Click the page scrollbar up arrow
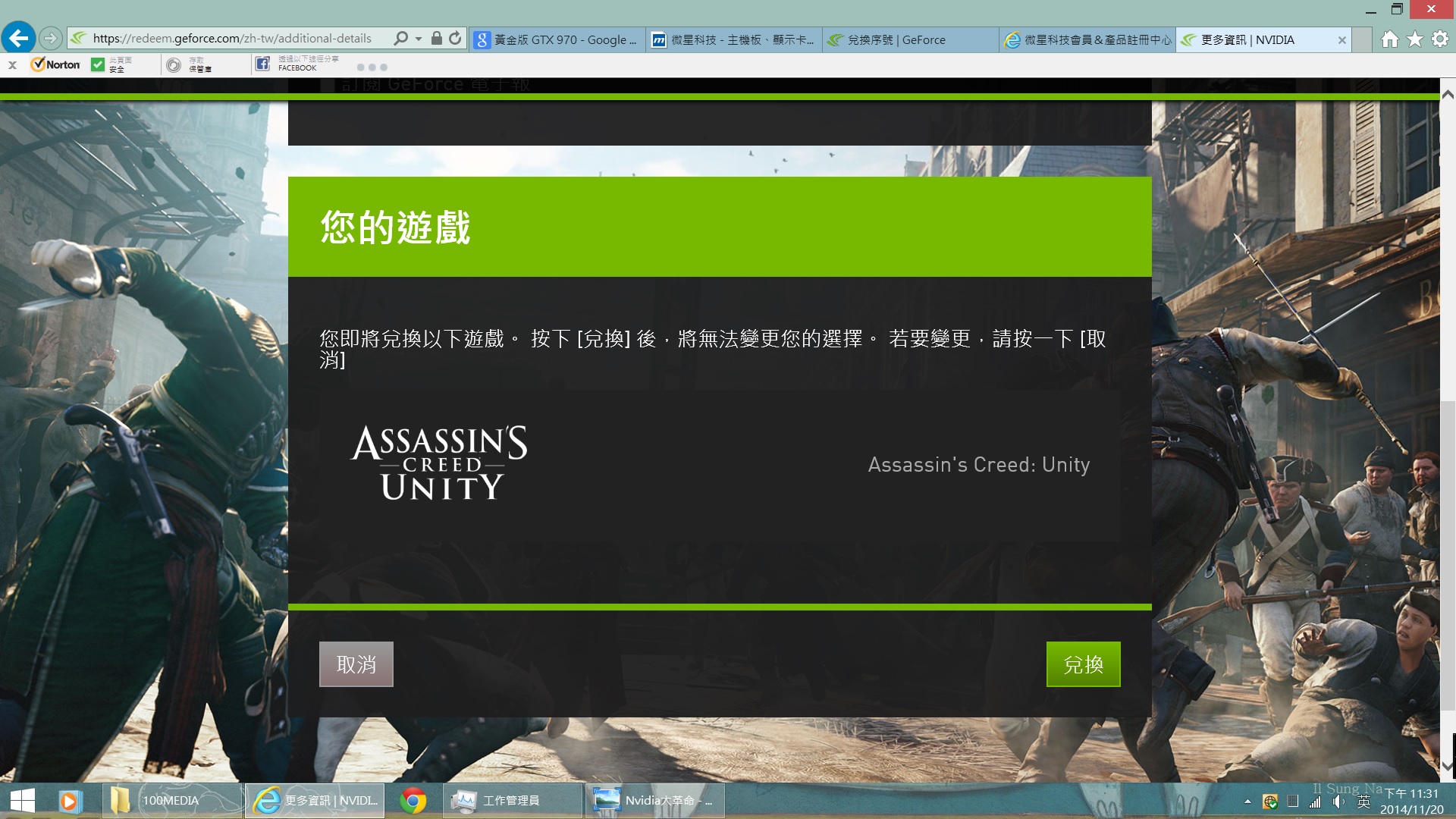1456x819 pixels. point(1448,95)
